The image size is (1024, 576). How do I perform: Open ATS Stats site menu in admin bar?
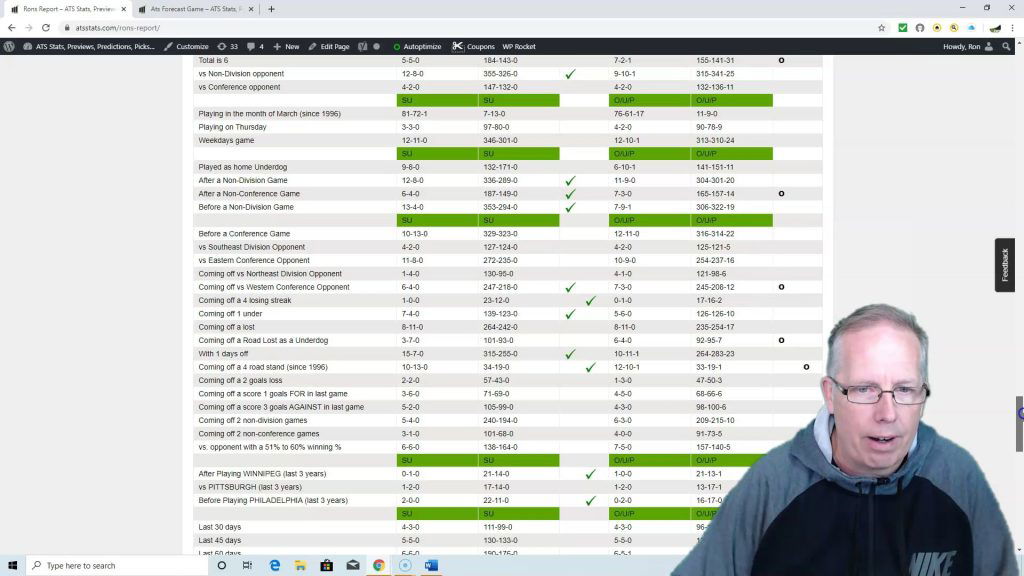click(x=89, y=46)
